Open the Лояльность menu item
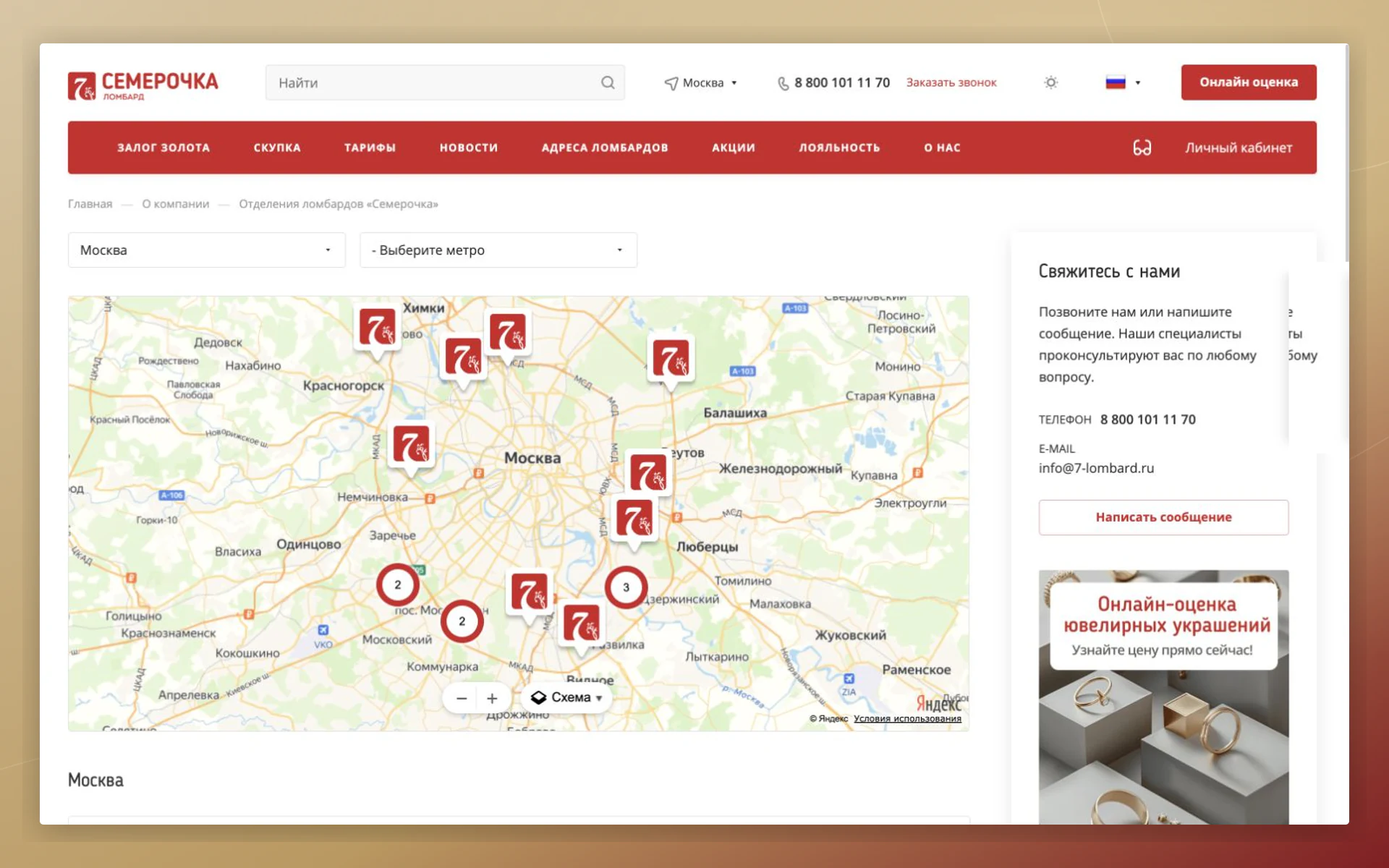Viewport: 1389px width, 868px height. [839, 148]
